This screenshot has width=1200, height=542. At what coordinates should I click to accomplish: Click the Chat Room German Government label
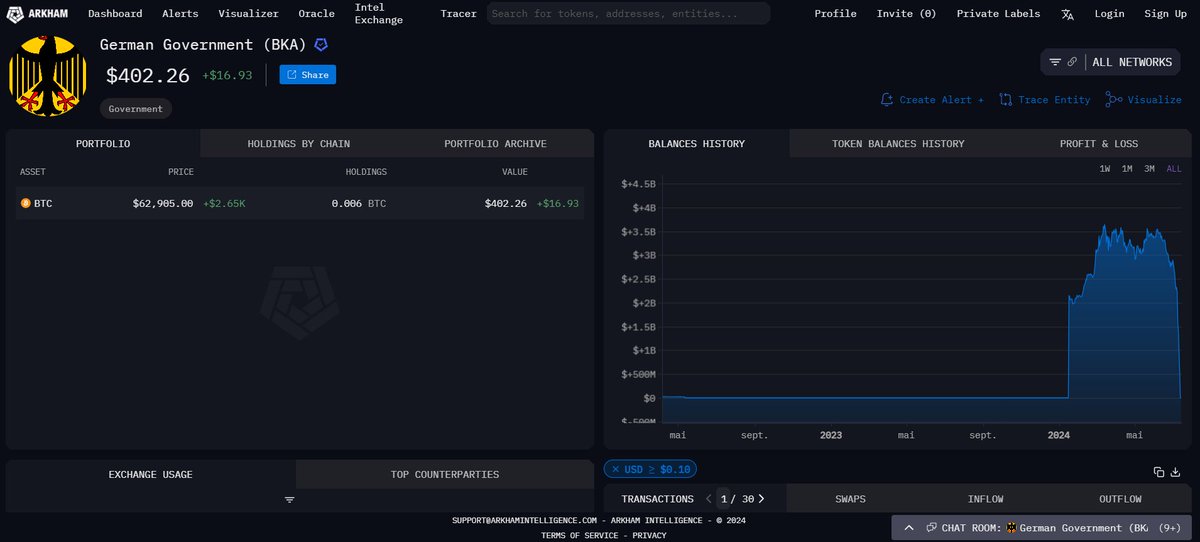pos(1045,527)
